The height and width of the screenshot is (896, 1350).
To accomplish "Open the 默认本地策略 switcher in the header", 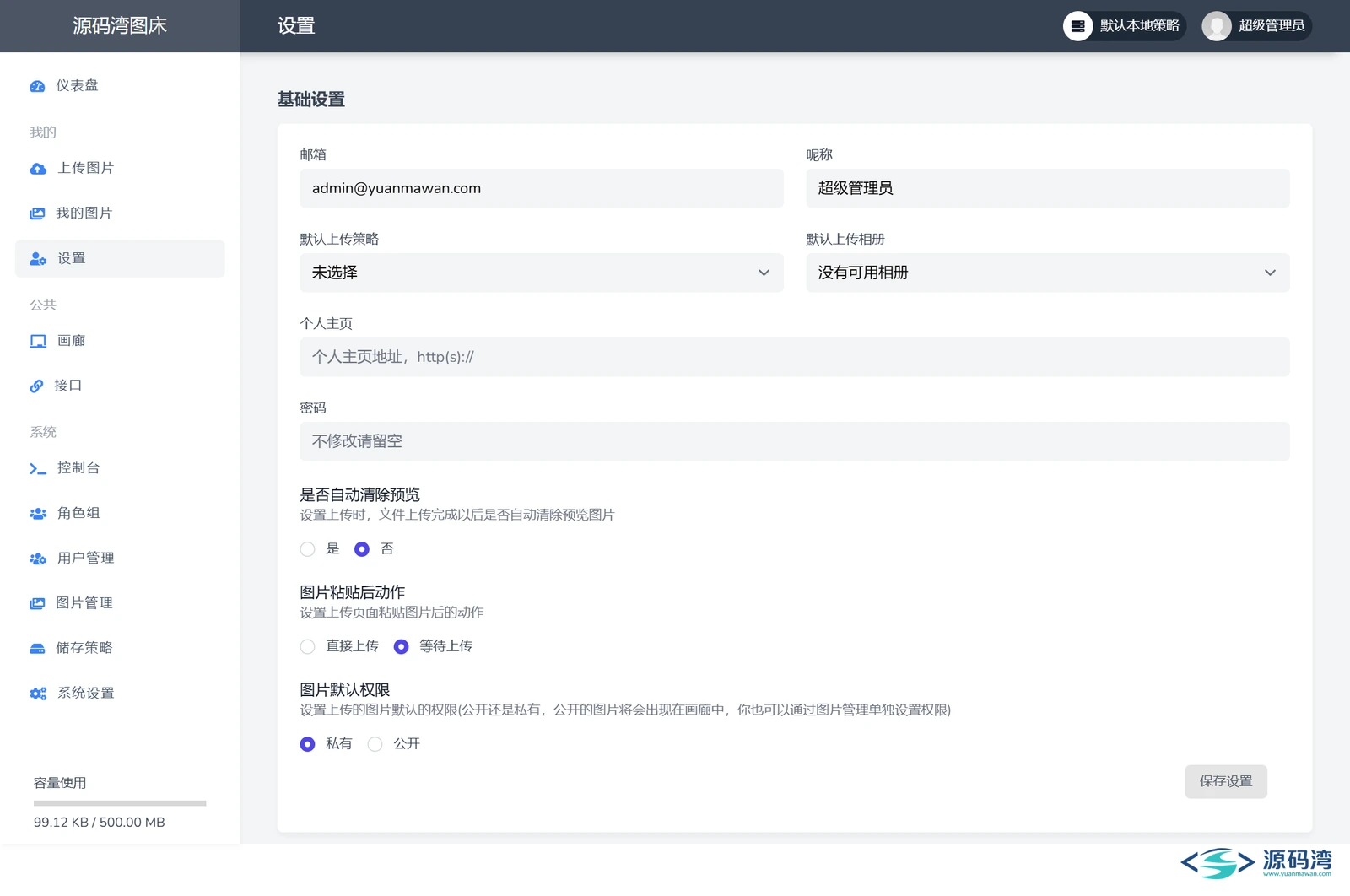I will (1125, 26).
